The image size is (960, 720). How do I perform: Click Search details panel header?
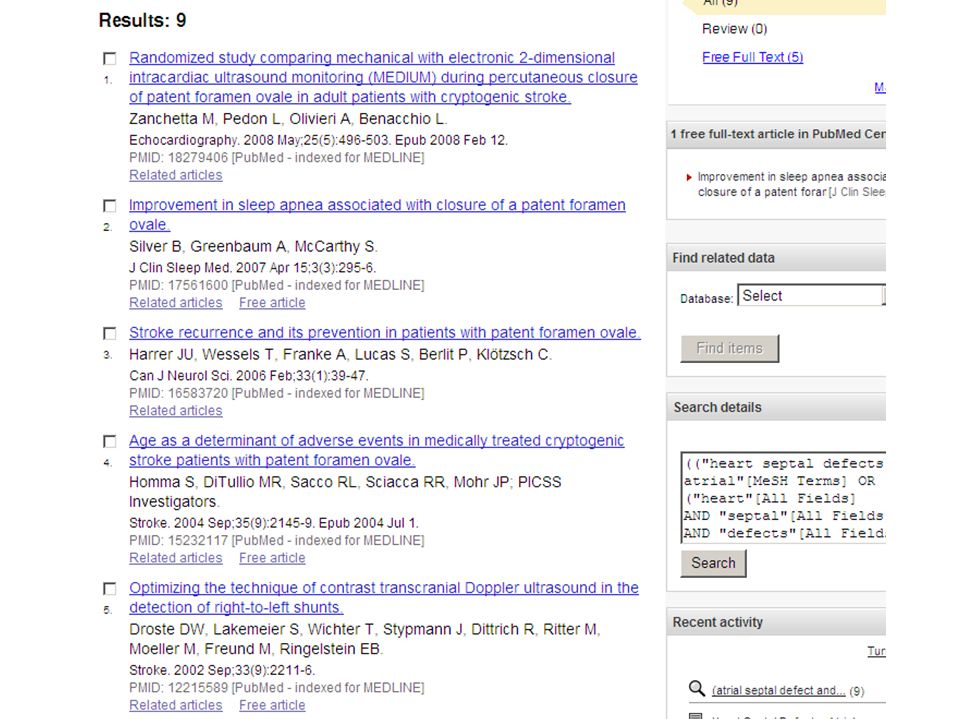tap(776, 407)
